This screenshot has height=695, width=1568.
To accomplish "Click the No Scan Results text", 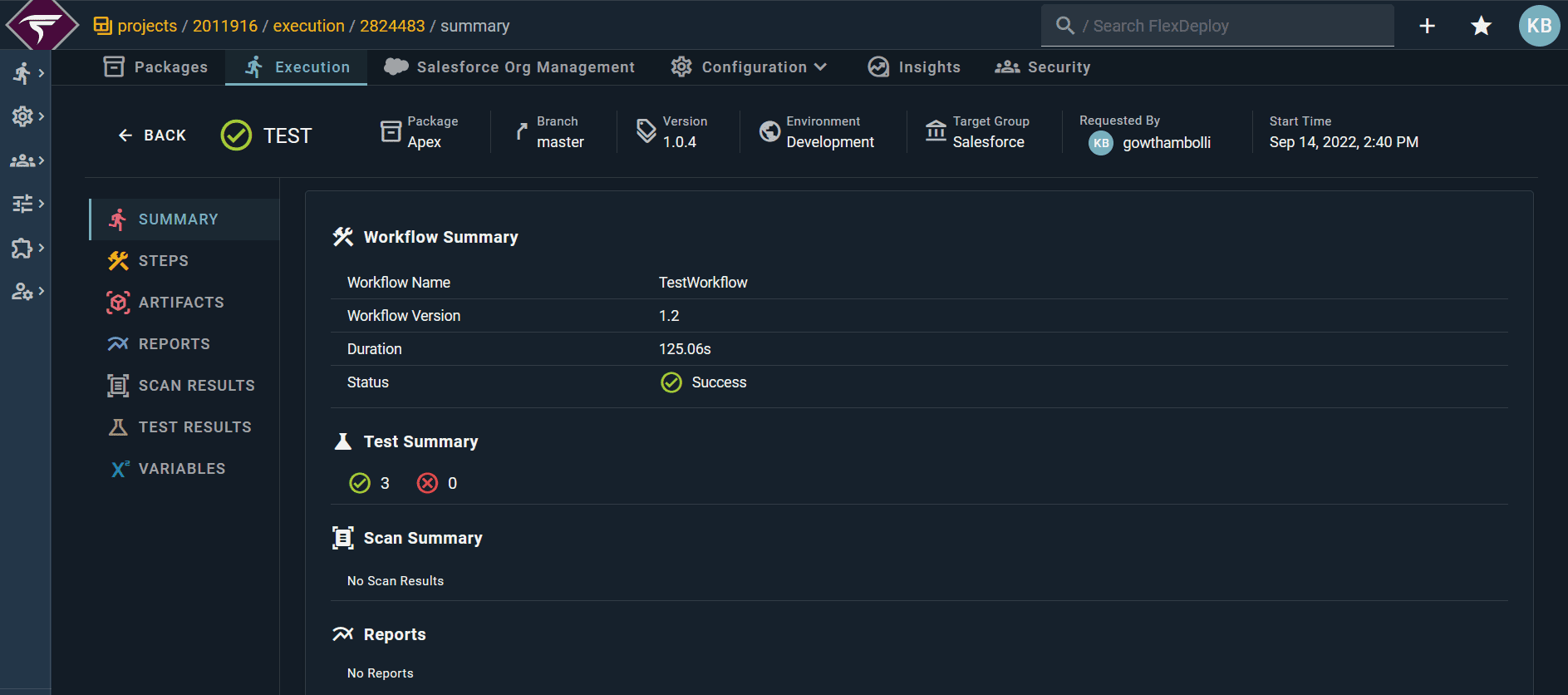I will pyautogui.click(x=396, y=581).
